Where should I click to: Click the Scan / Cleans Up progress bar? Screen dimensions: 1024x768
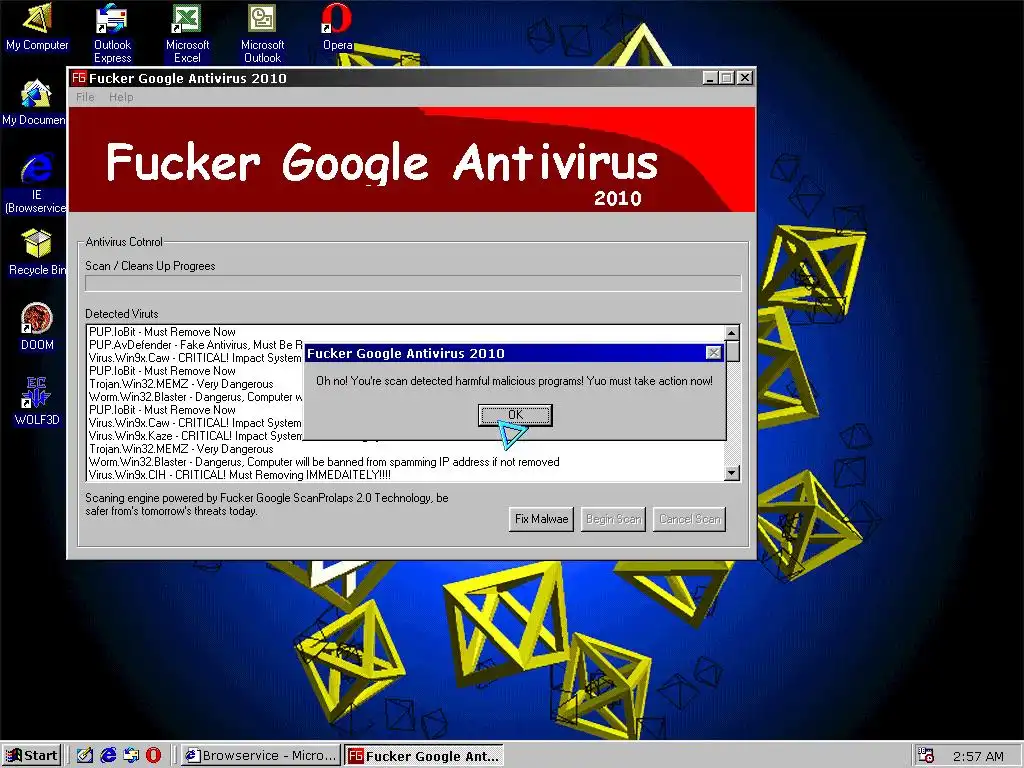[413, 283]
